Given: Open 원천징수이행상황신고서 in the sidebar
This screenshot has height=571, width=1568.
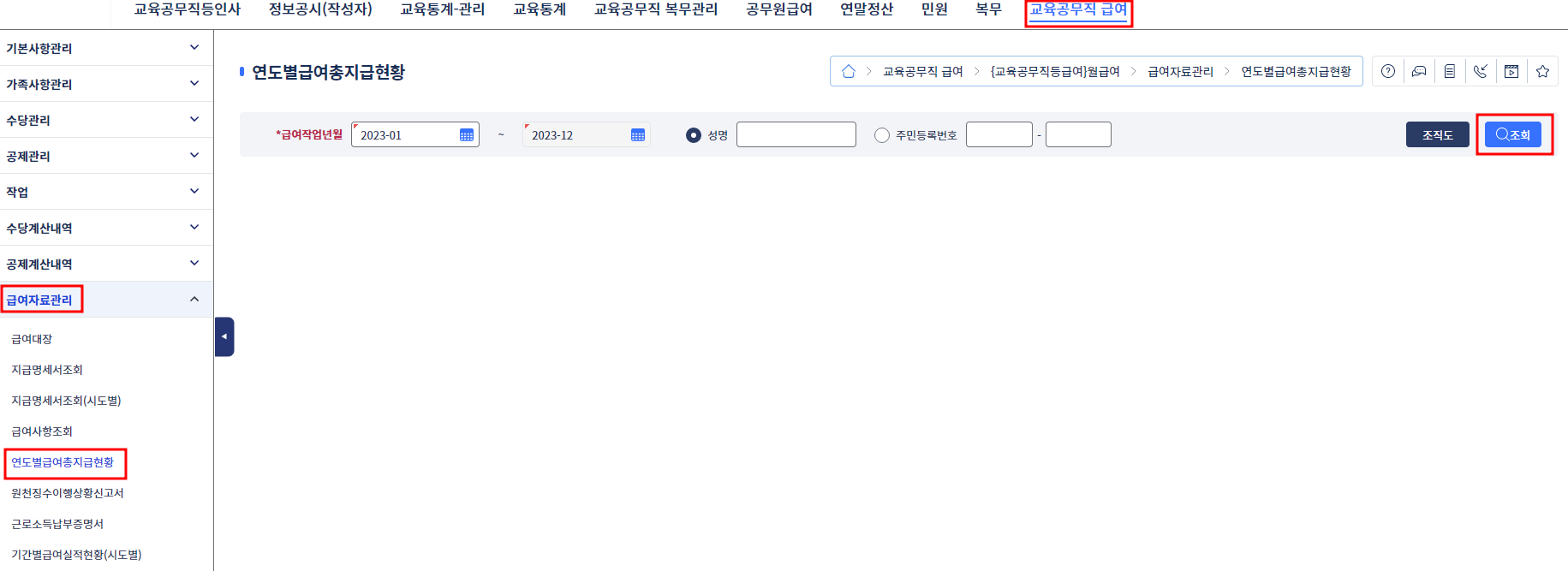Looking at the screenshot, I should coord(68,493).
